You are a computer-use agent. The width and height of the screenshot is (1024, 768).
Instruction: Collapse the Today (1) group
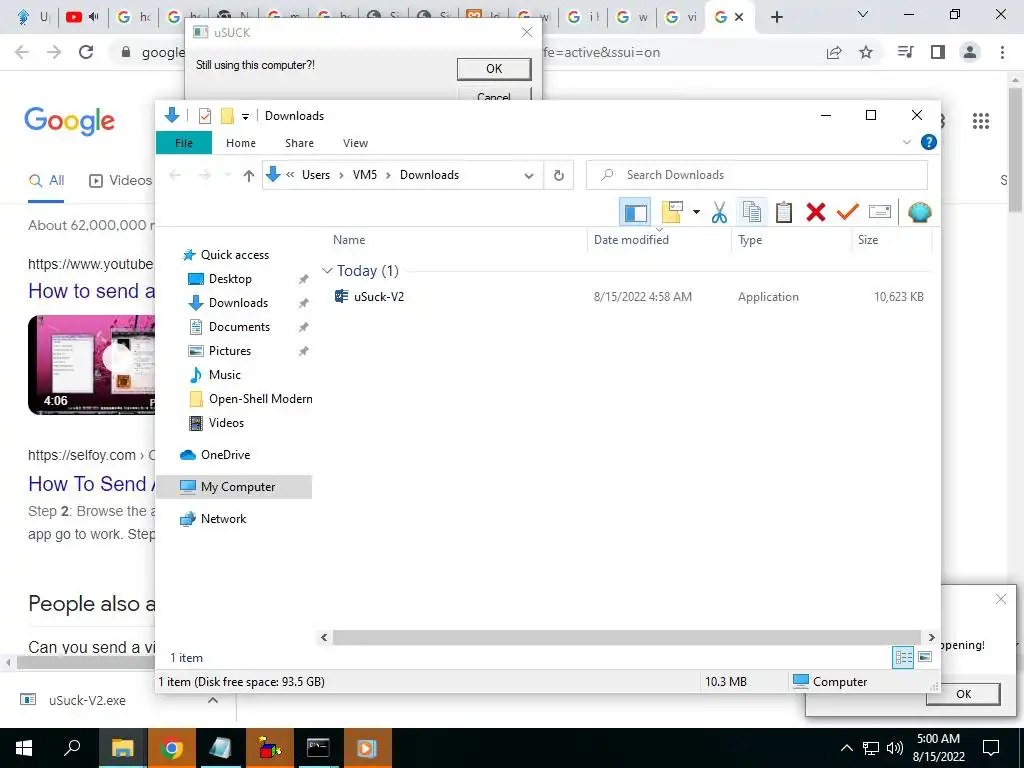pyautogui.click(x=327, y=270)
